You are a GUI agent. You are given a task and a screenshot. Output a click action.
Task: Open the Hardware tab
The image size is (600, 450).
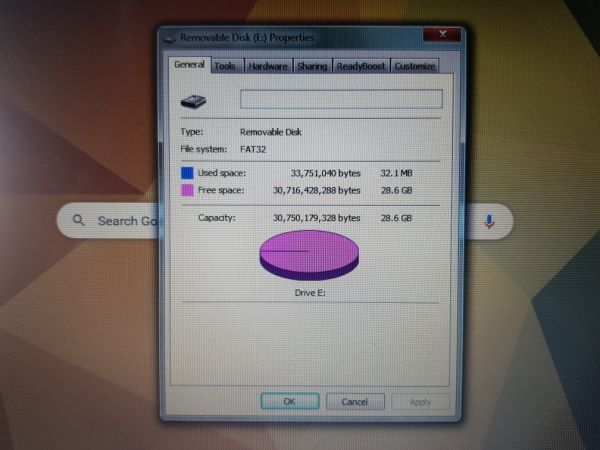pyautogui.click(x=268, y=66)
